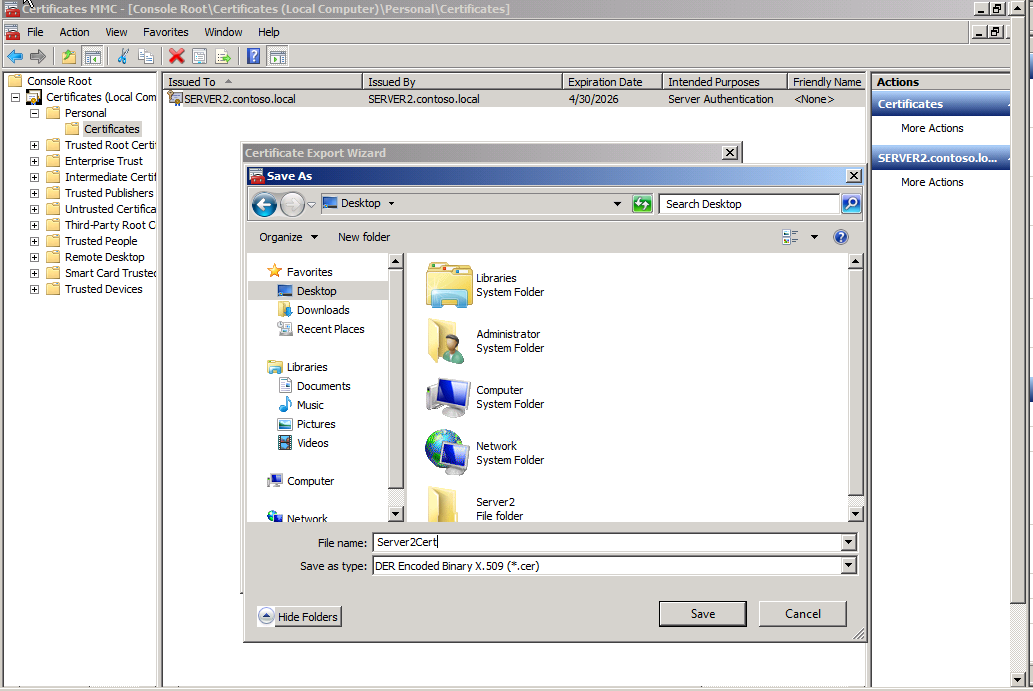Click the New folder button
The image size is (1033, 691).
click(364, 237)
